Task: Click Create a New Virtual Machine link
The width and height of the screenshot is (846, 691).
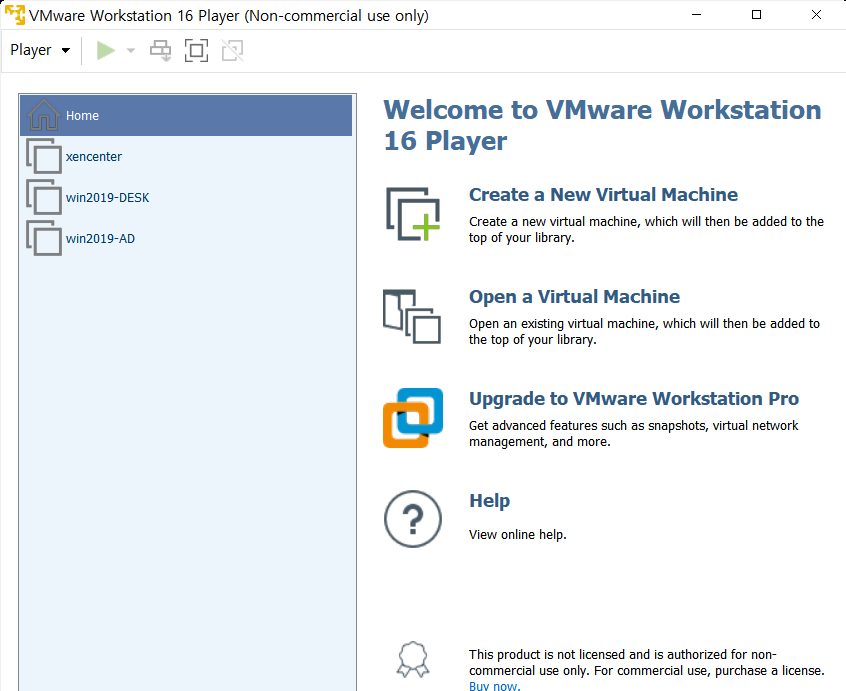Action: coord(603,195)
